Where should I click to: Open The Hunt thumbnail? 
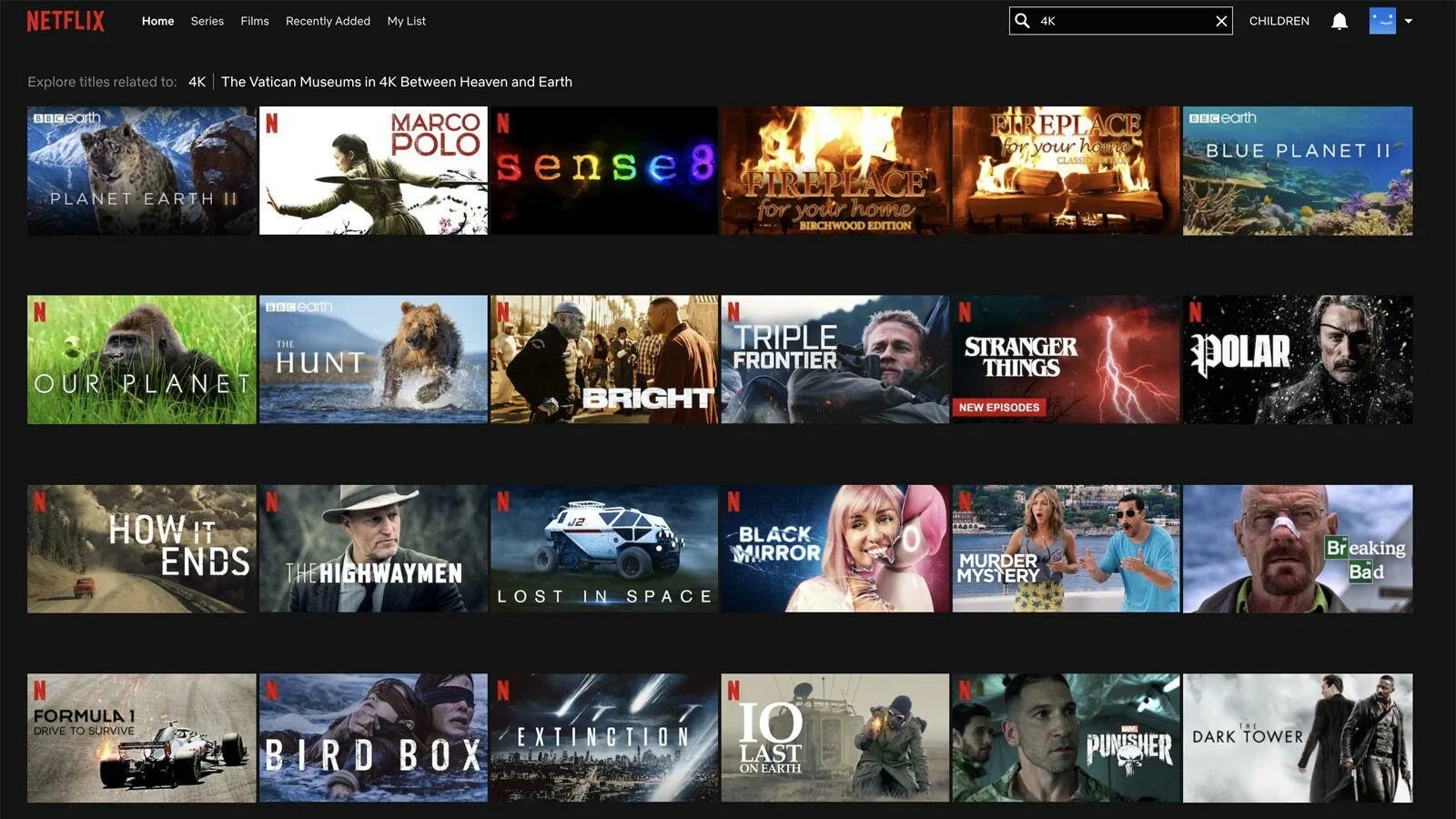[x=373, y=359]
